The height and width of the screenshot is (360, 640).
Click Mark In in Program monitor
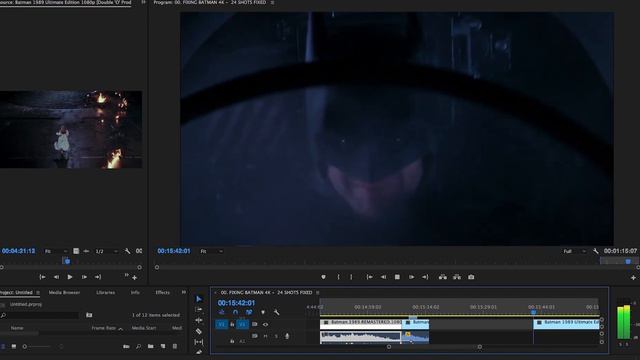coord(338,277)
